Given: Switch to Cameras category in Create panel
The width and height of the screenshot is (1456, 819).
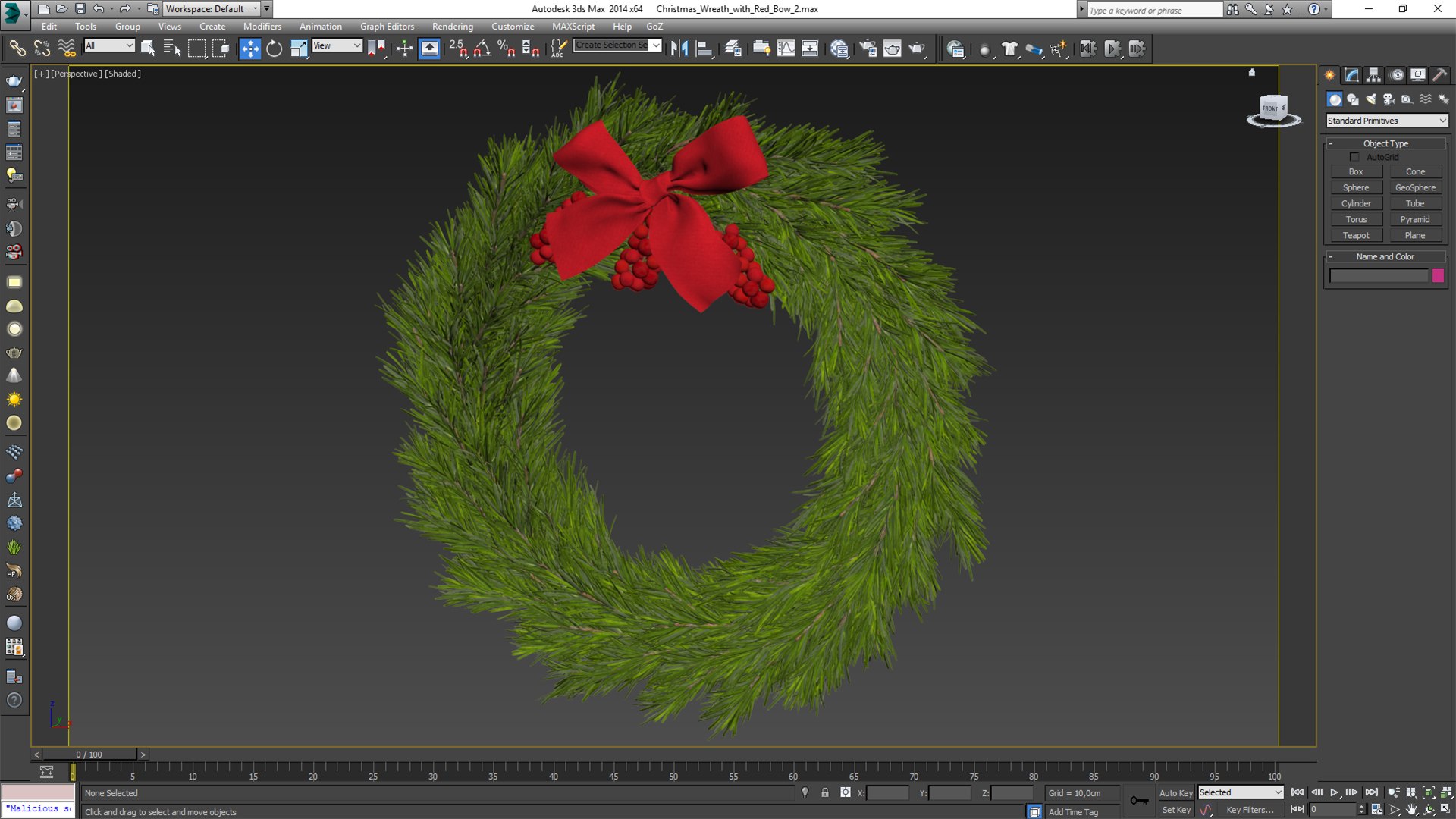Looking at the screenshot, I should [x=1389, y=99].
